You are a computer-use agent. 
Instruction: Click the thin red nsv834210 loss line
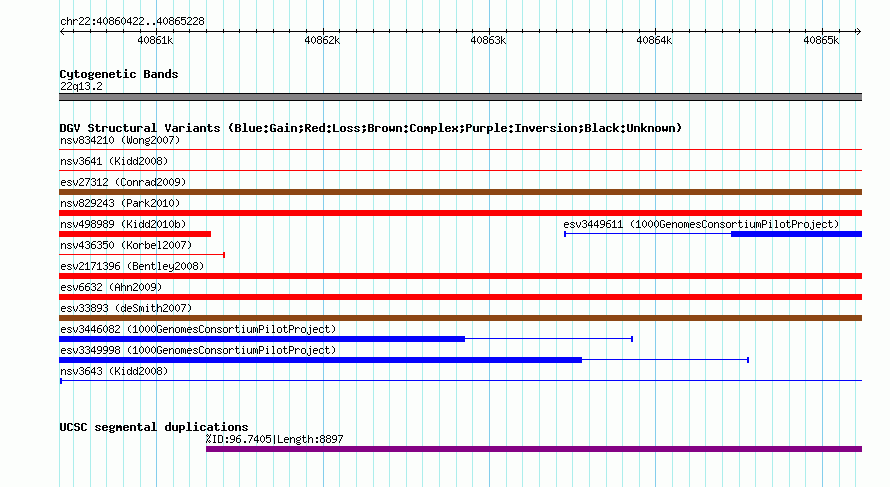point(460,149)
